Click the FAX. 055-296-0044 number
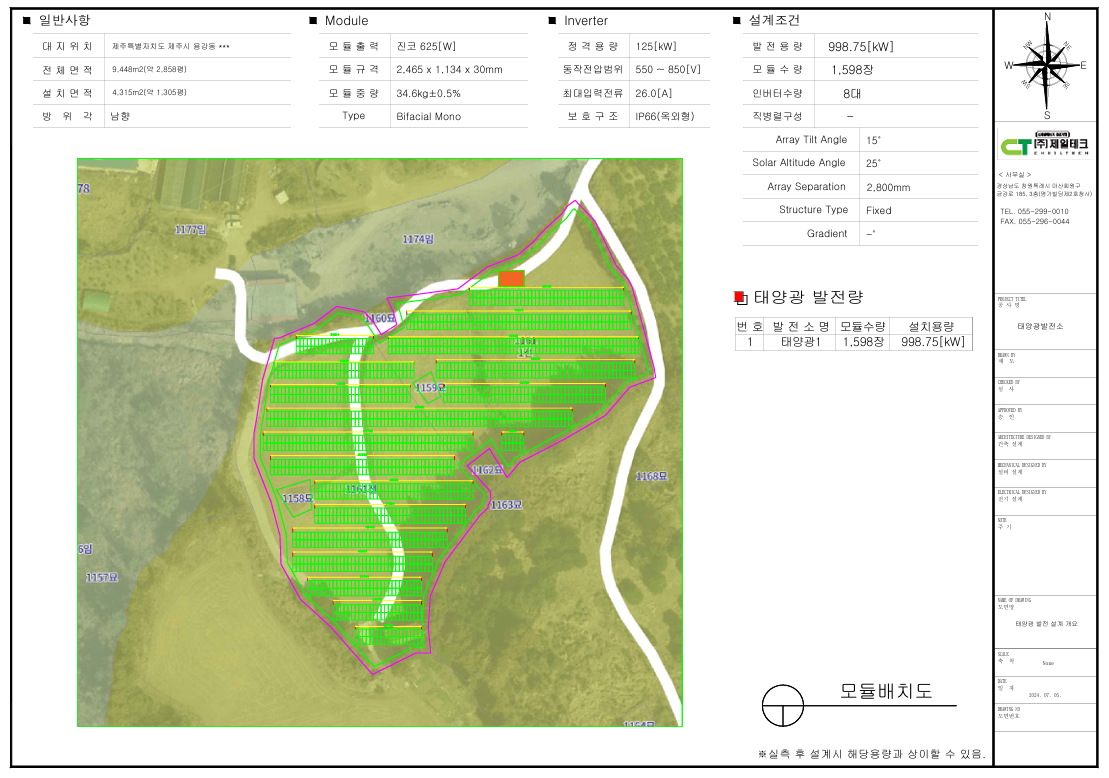This screenshot has height=778, width=1109. pos(1034,221)
